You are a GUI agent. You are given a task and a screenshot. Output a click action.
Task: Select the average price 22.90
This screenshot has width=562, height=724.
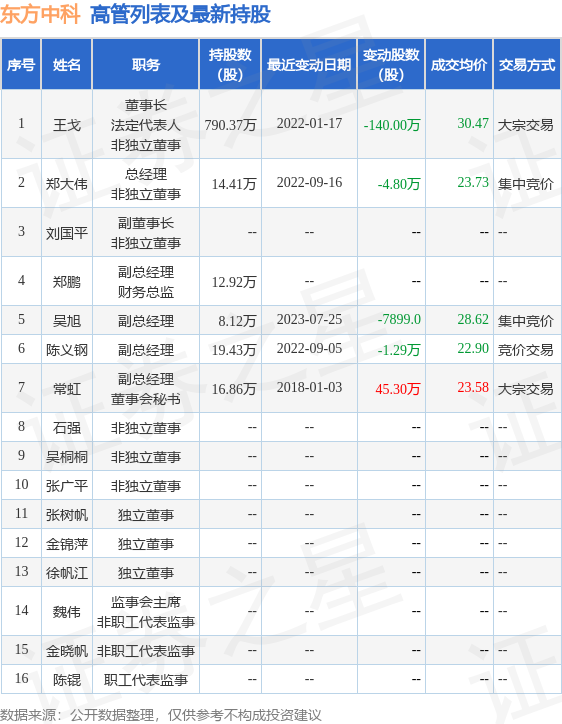(473, 349)
